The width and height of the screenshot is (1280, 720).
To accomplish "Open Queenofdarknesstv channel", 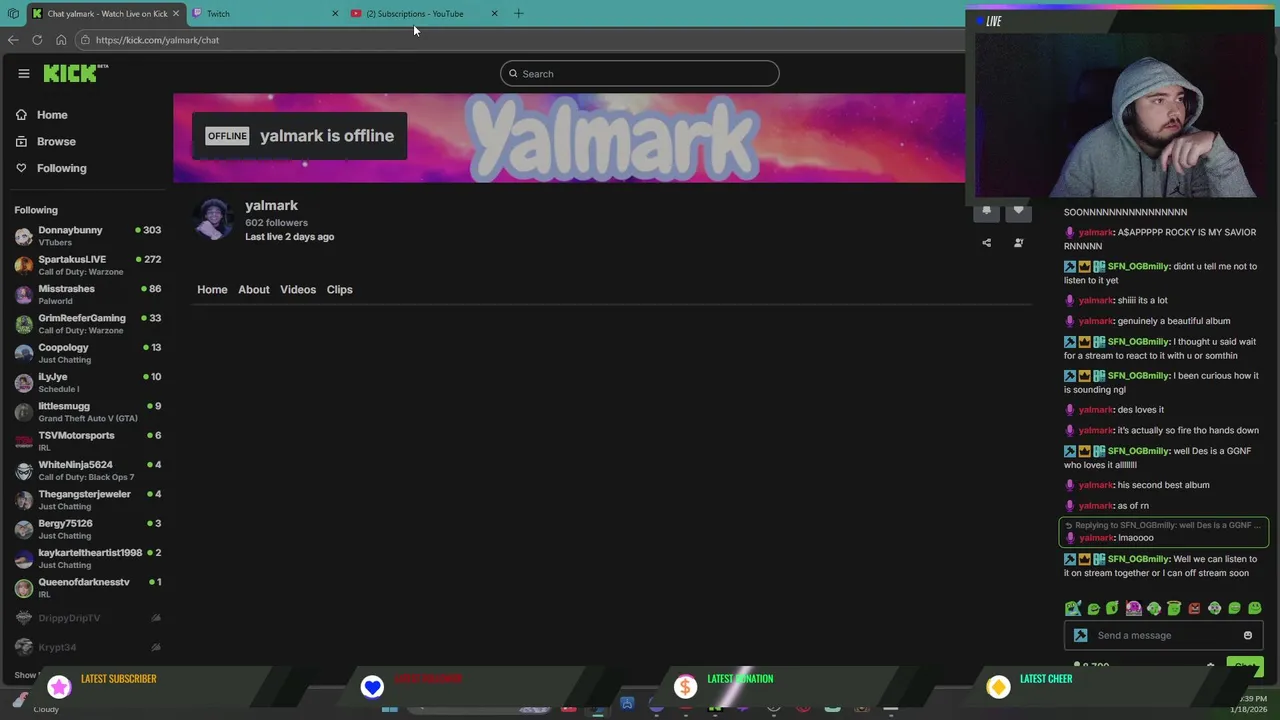I will [88, 588].
